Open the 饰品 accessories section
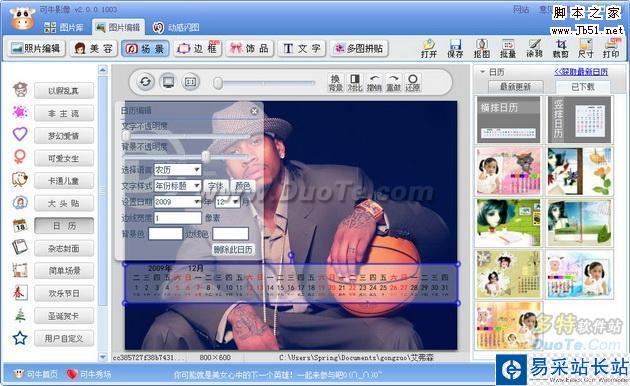The width and height of the screenshot is (630, 386). [x=249, y=49]
